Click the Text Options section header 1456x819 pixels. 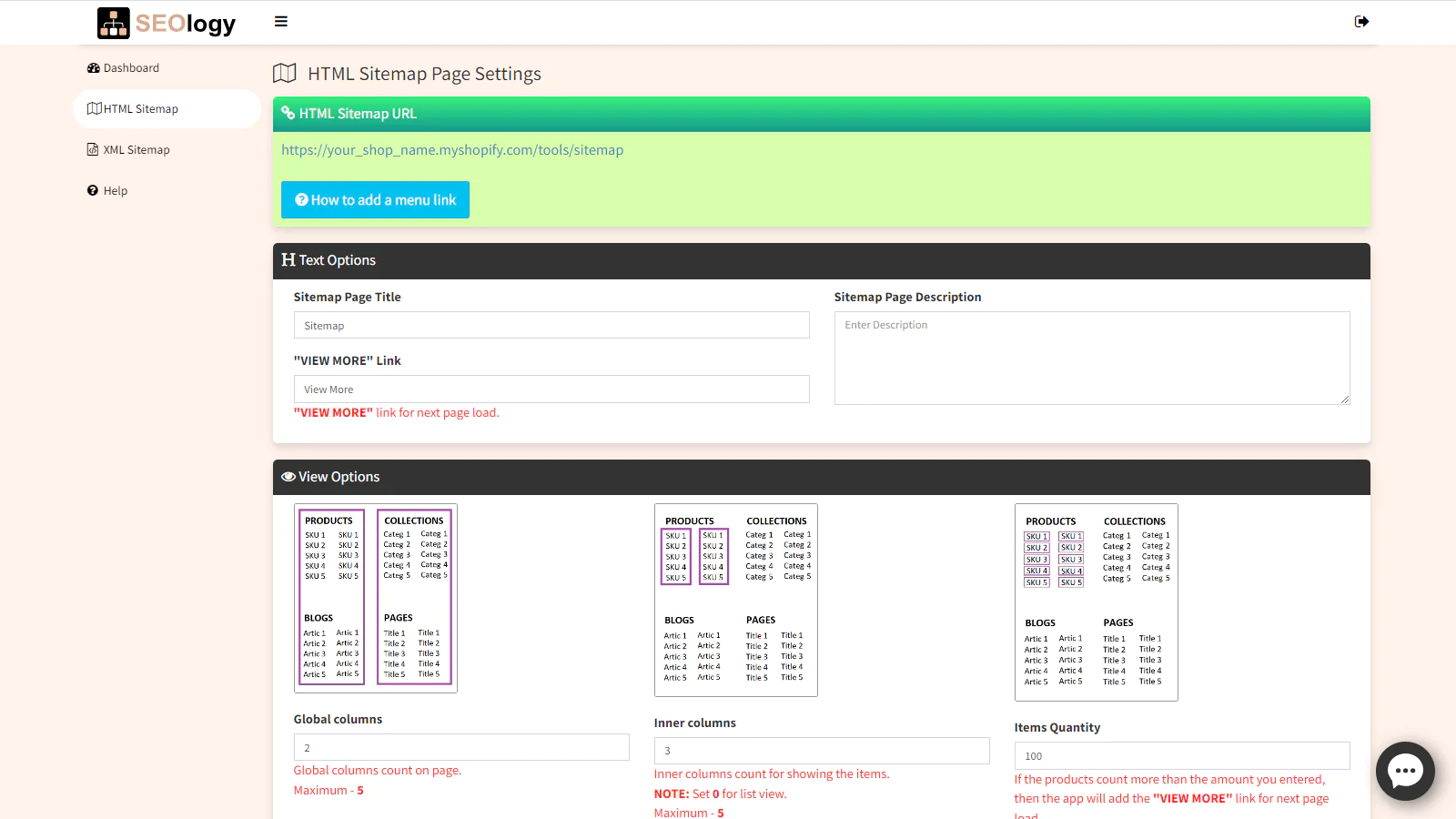tap(822, 260)
